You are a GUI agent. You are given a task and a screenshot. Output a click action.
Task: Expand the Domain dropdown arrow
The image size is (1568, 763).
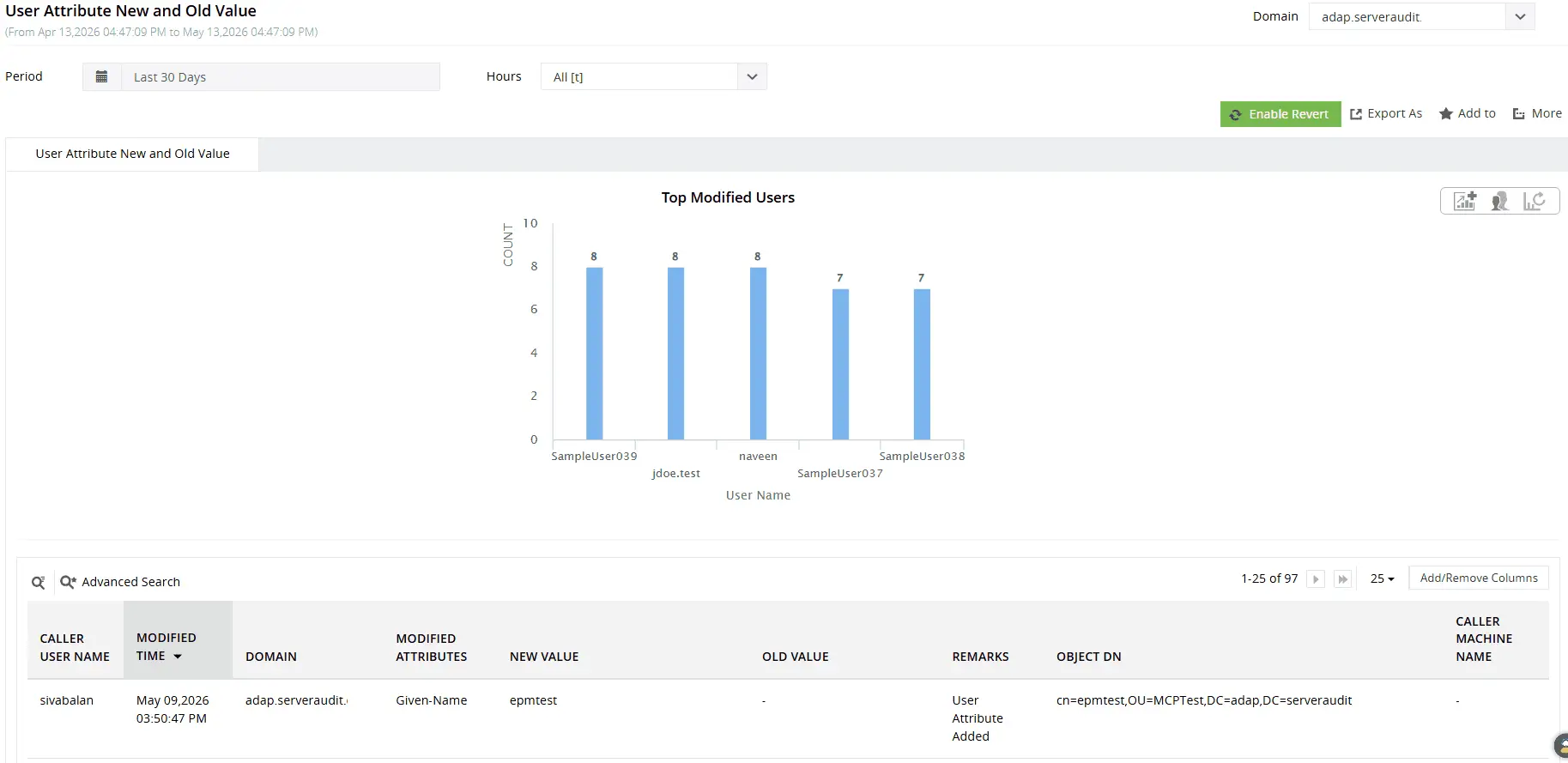click(x=1520, y=16)
